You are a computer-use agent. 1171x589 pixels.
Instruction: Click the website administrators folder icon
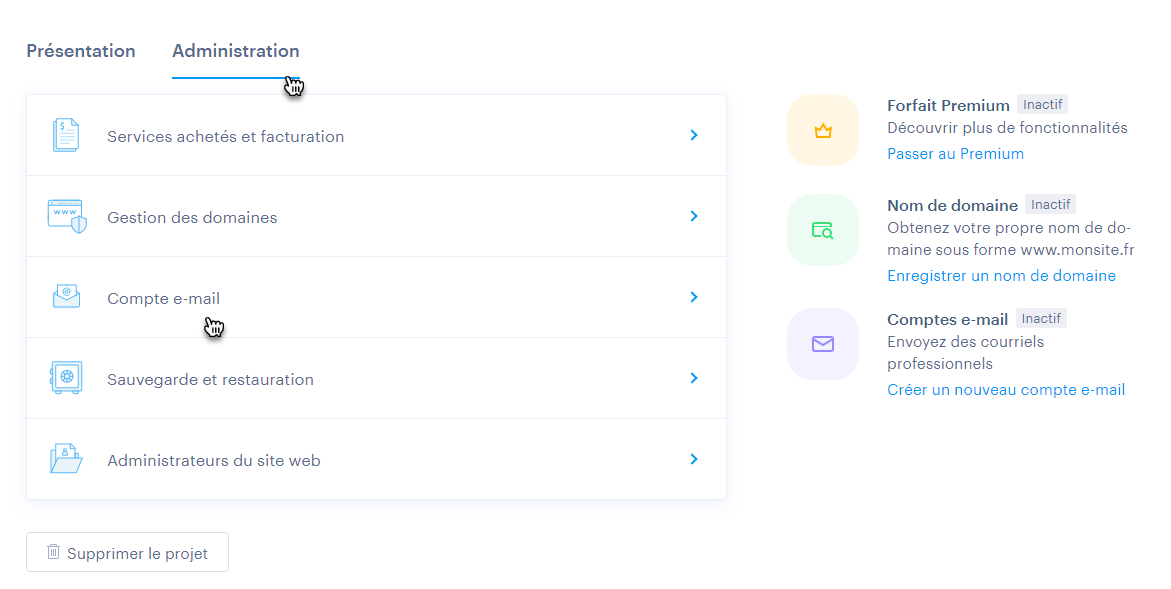[x=66, y=459]
